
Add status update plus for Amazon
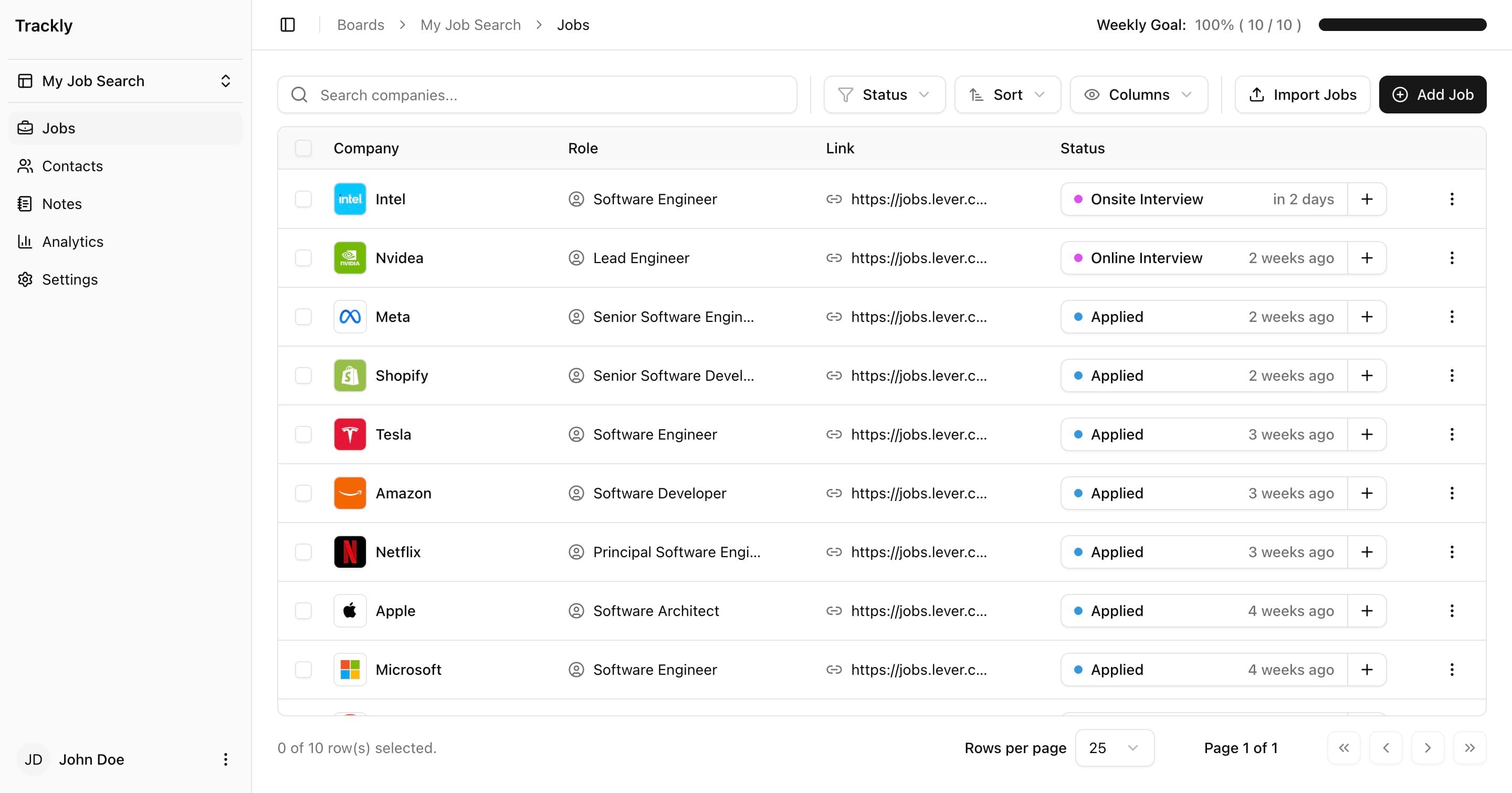[x=1367, y=493]
